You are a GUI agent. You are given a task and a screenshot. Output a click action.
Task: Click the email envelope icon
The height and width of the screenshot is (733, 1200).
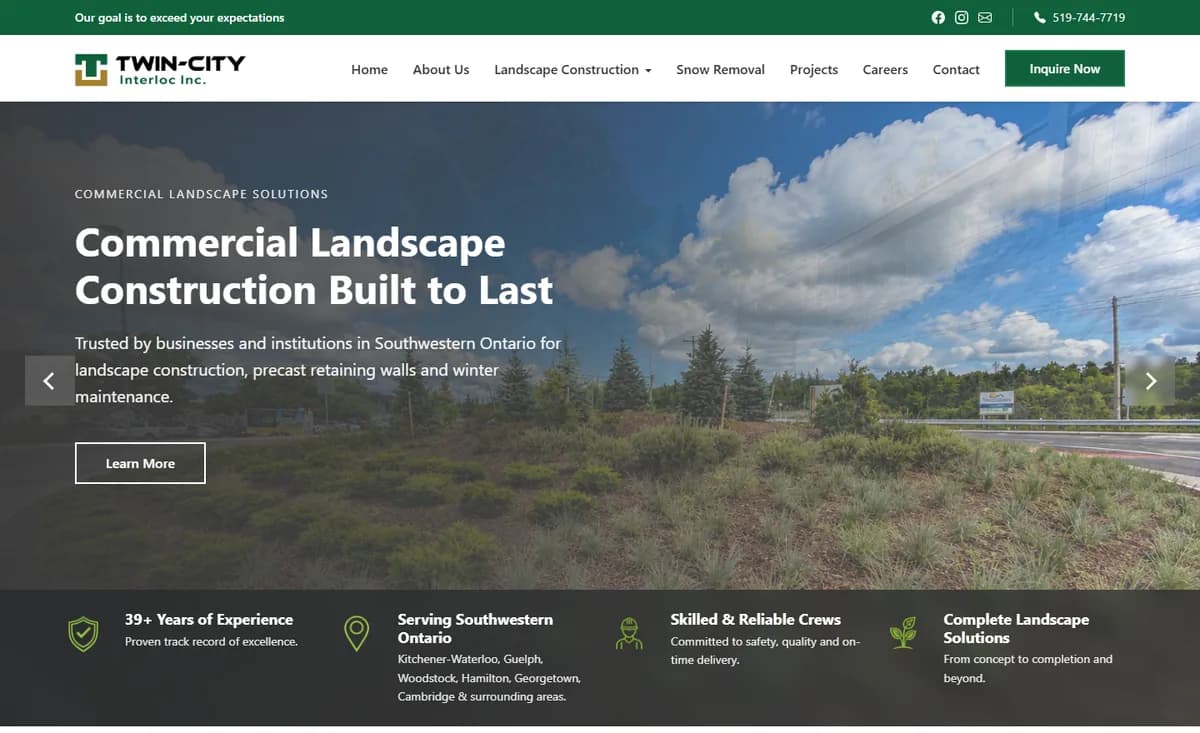click(985, 17)
